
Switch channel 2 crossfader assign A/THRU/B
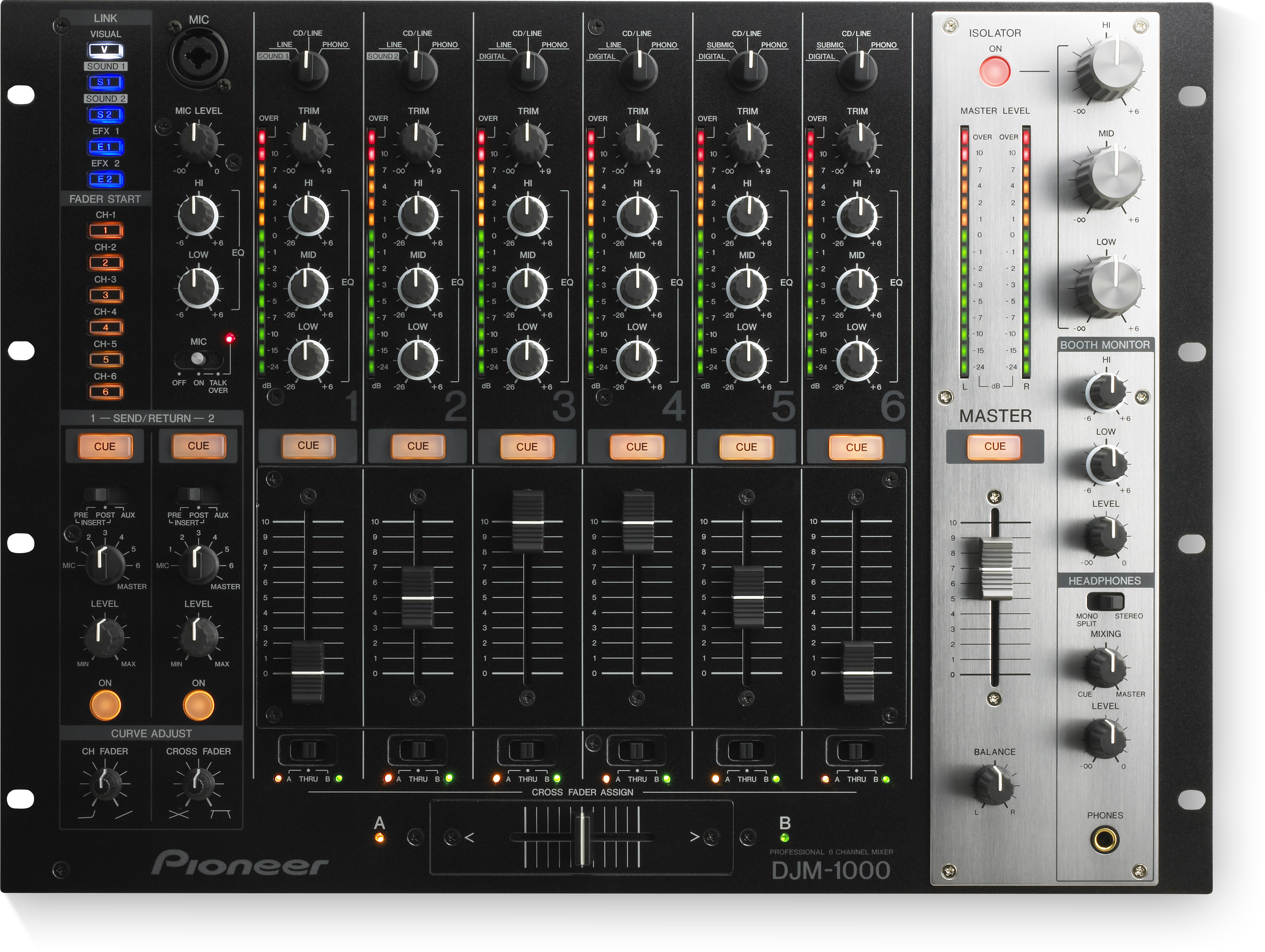coord(418,750)
